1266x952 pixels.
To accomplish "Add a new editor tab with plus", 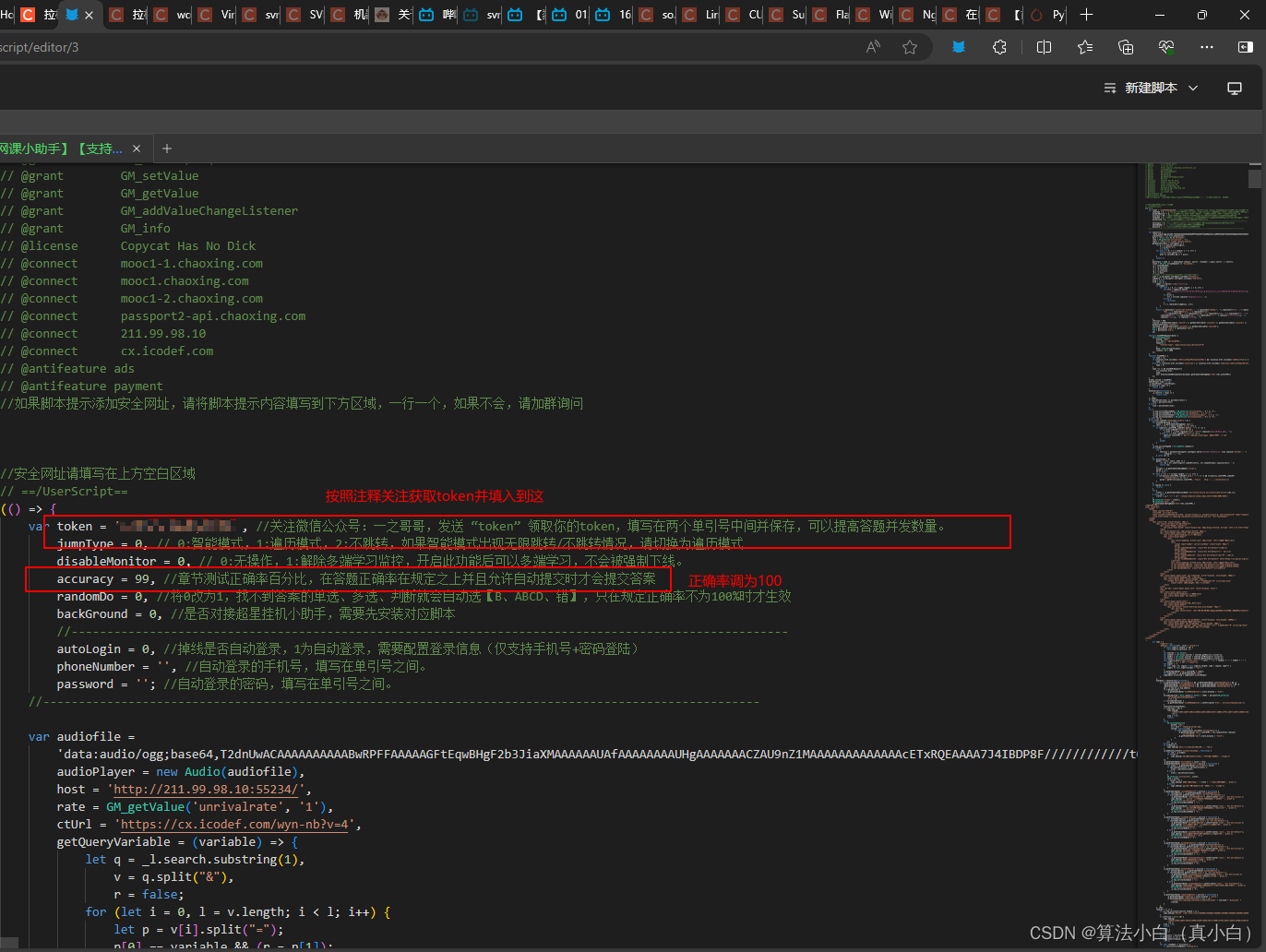I will point(167,149).
